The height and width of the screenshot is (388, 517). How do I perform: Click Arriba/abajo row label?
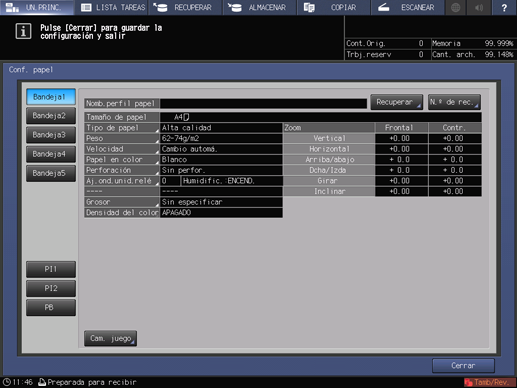point(329,160)
